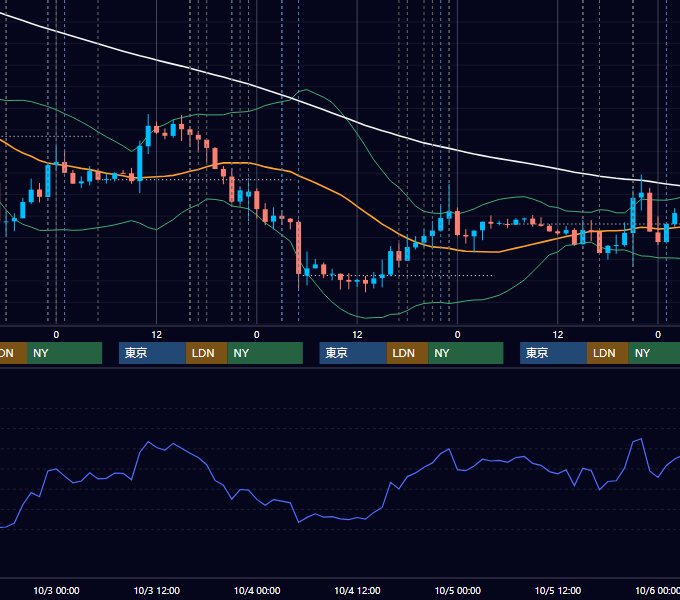Click the 10/4 12:00 time axis label
This screenshot has width=680, height=600.
pos(357,590)
